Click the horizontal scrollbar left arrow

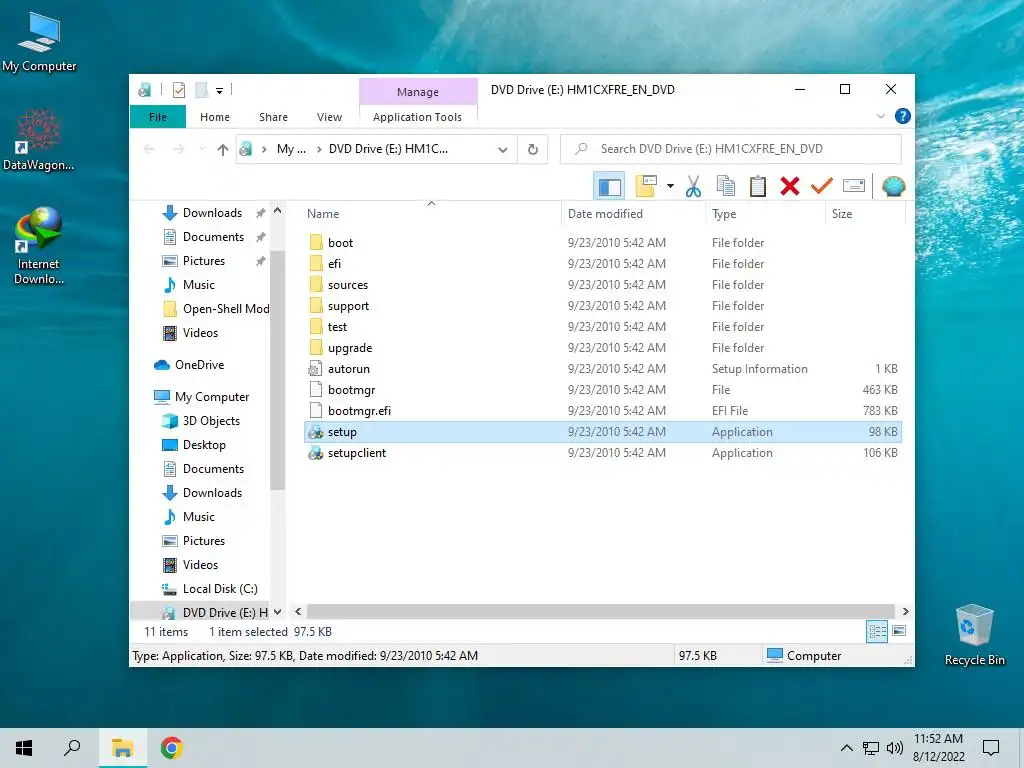(298, 612)
